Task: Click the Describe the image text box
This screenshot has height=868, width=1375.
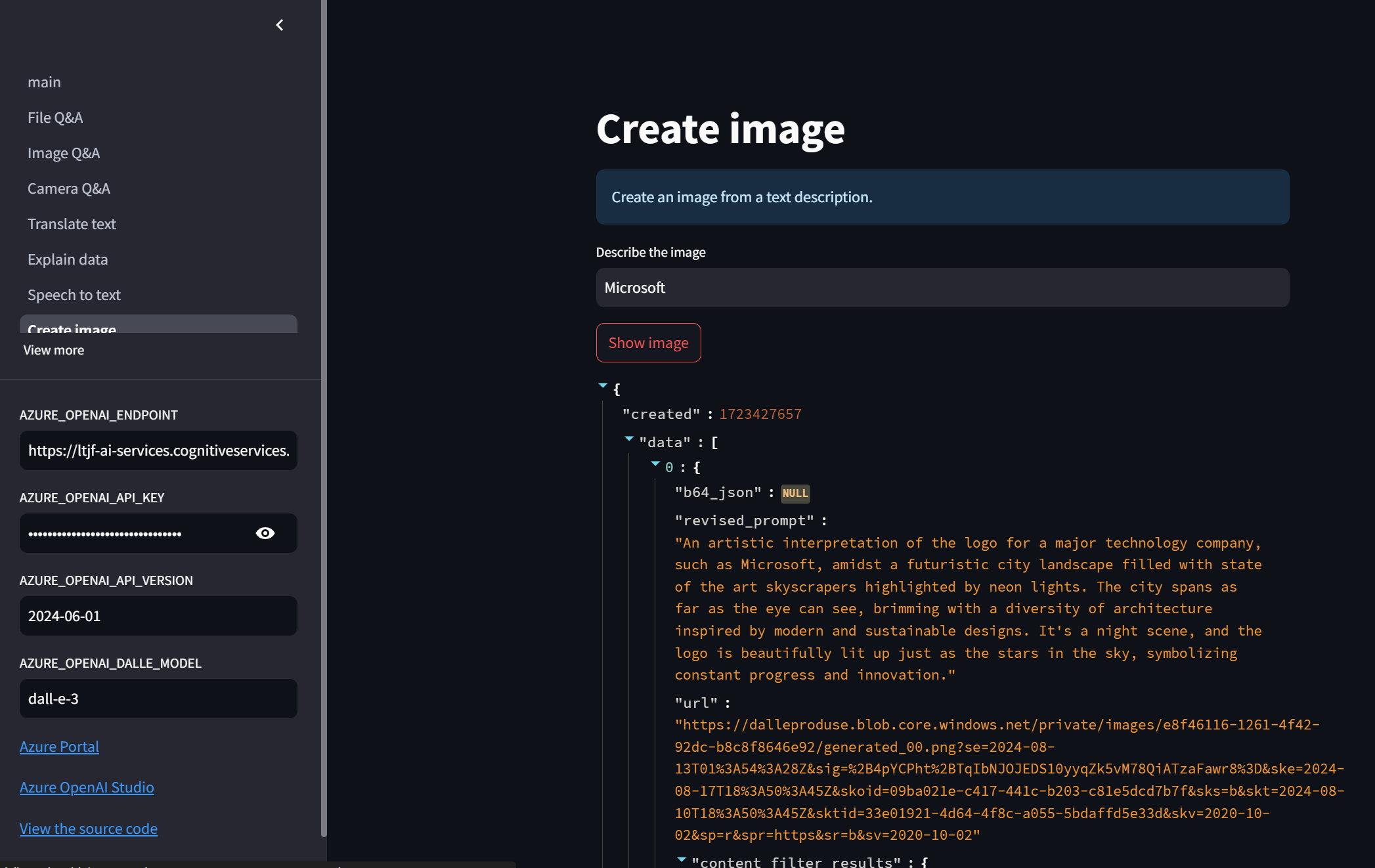Action: (942, 288)
